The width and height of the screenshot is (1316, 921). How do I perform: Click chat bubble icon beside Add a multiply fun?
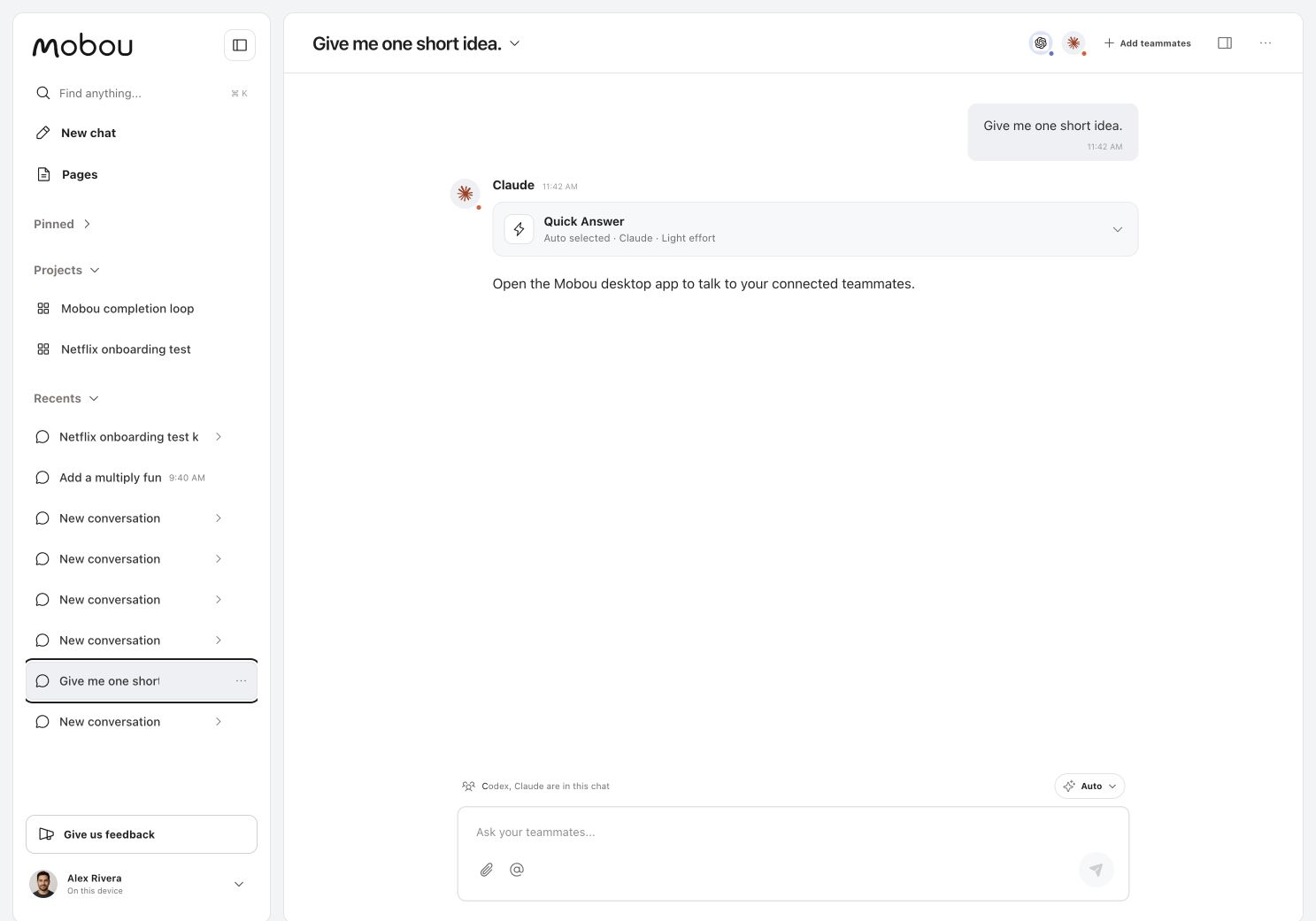(42, 478)
